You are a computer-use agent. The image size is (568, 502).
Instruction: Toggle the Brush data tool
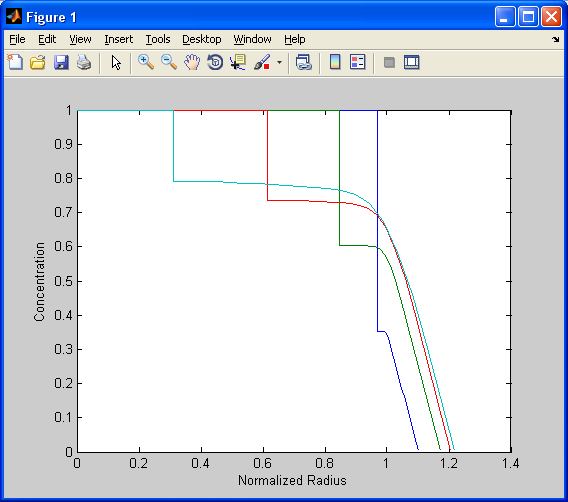tap(262, 62)
